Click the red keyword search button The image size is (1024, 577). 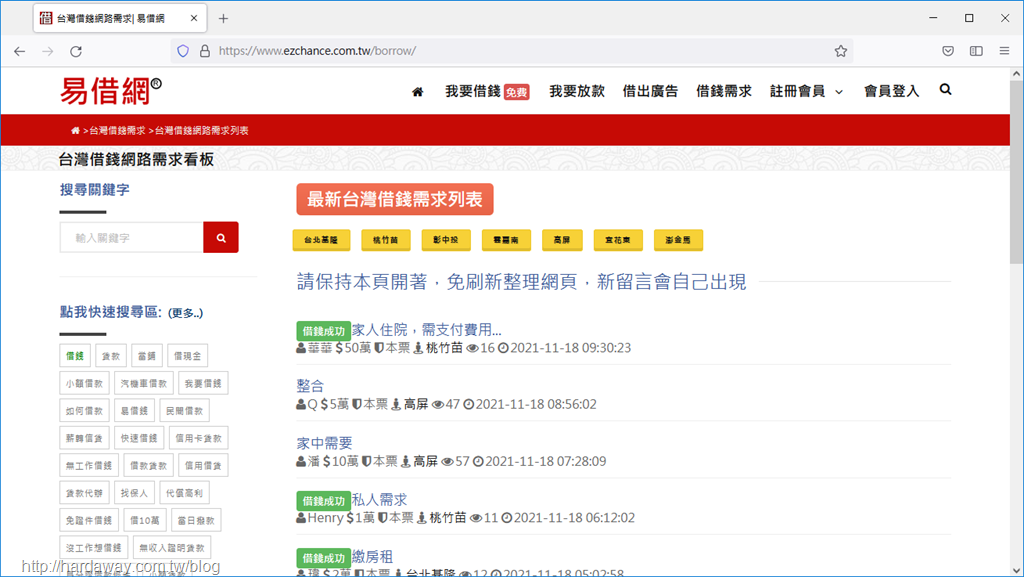pyautogui.click(x=221, y=238)
